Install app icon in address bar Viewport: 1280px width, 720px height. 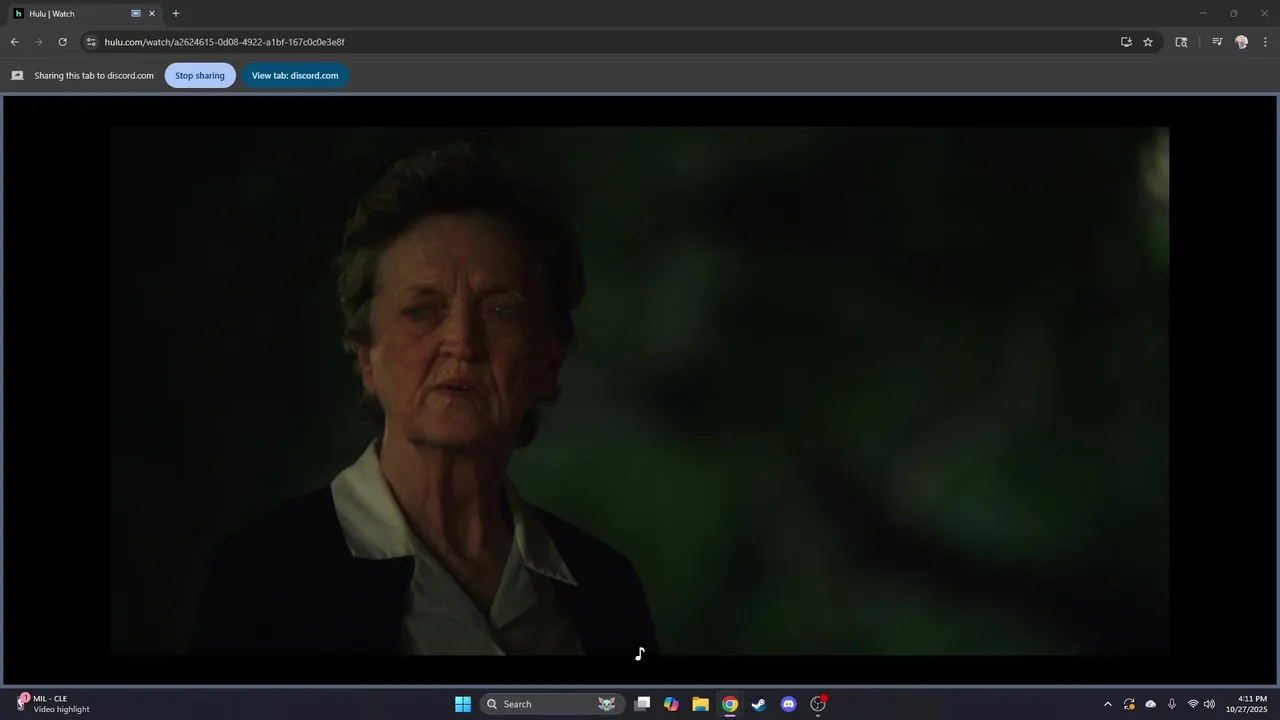[x=1126, y=42]
